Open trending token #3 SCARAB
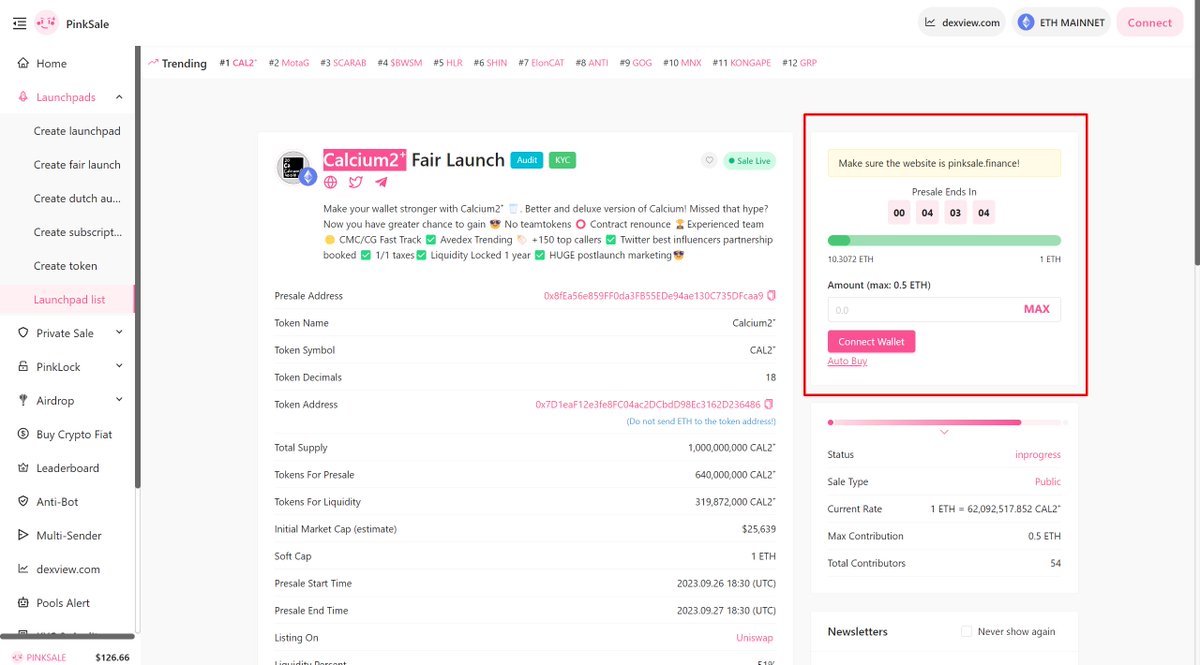The width and height of the screenshot is (1200, 665). pos(343,63)
